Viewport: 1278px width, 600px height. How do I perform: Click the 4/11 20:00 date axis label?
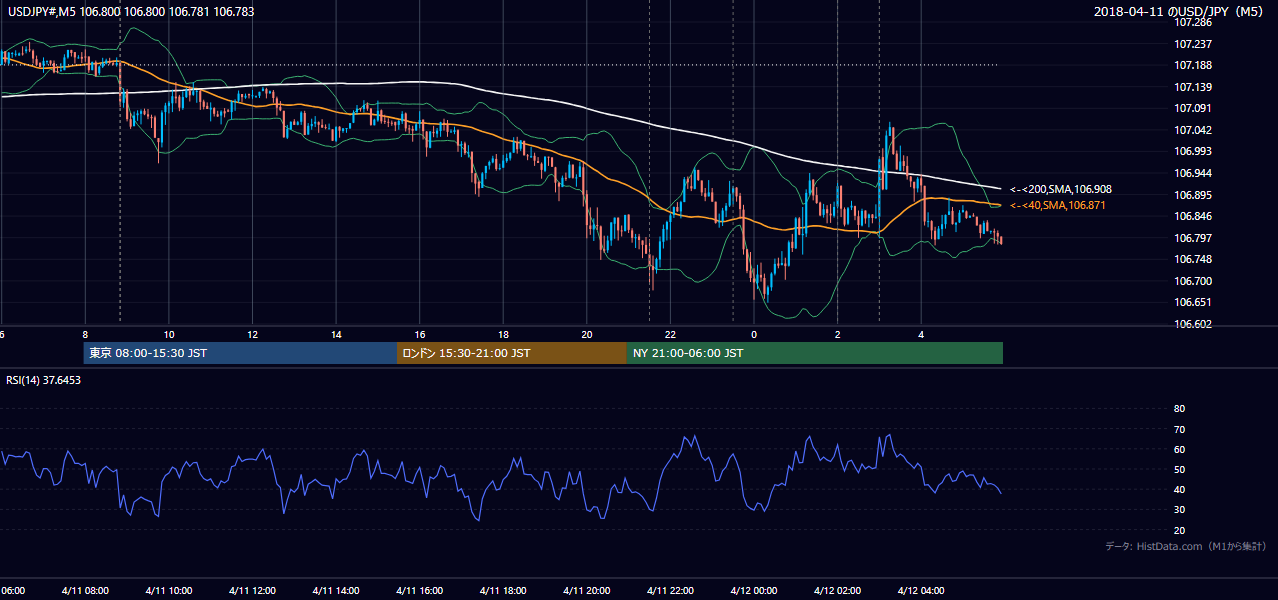587,590
